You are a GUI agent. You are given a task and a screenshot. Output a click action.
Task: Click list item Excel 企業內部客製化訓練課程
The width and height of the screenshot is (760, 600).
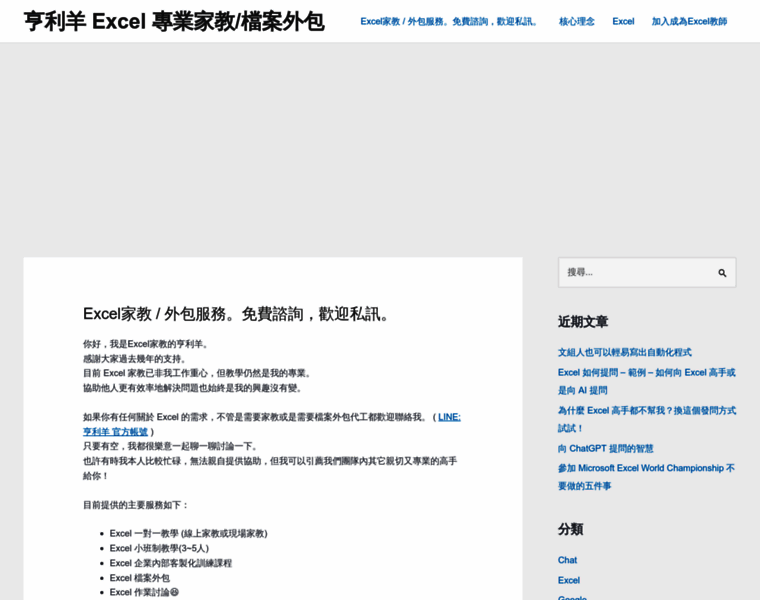point(171,563)
